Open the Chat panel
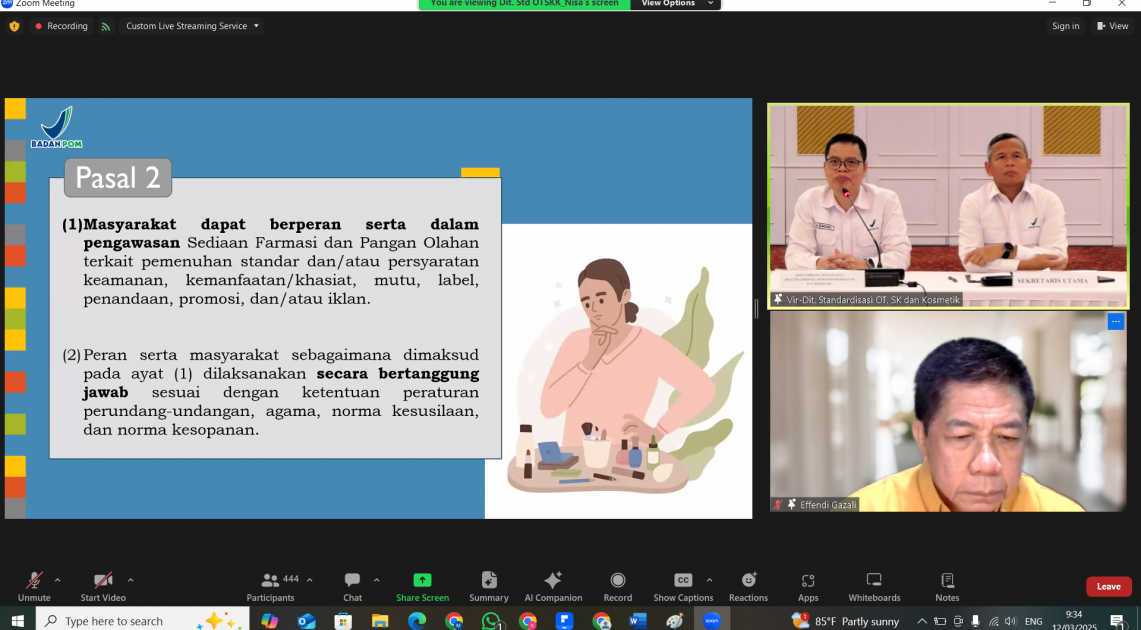This screenshot has width=1141, height=630. point(352,586)
